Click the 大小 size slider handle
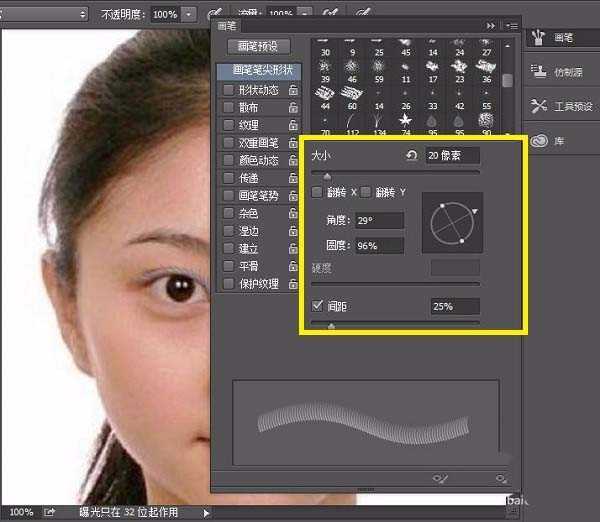Image resolution: width=600 pixels, height=522 pixels. coord(326,176)
